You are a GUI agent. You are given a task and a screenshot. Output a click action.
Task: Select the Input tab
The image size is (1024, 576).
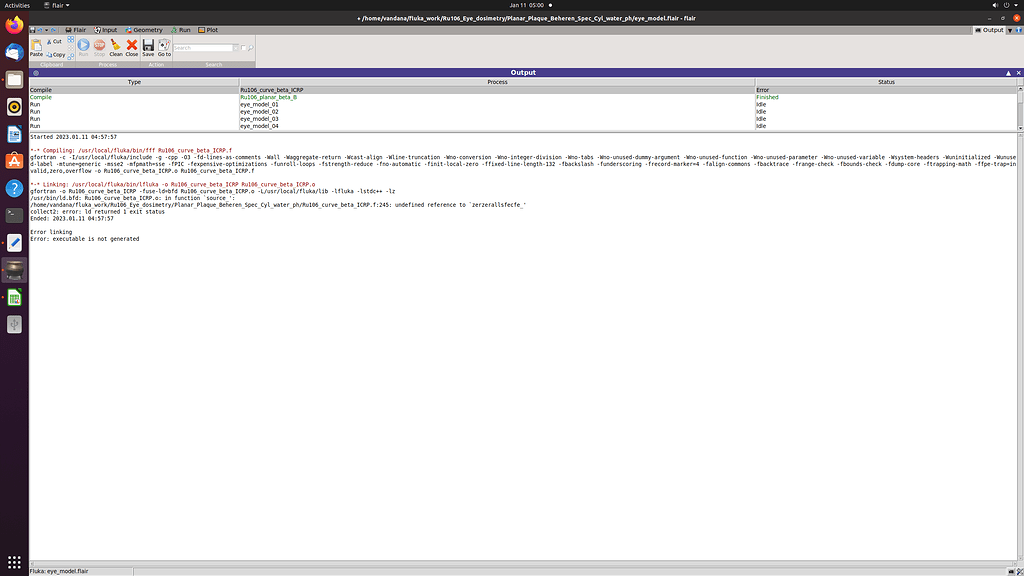[x=107, y=30]
